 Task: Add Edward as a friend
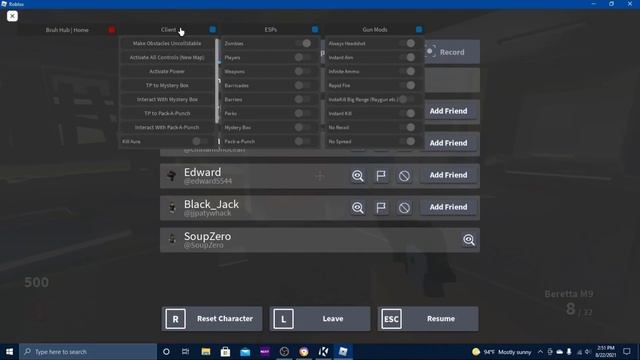[x=448, y=175]
